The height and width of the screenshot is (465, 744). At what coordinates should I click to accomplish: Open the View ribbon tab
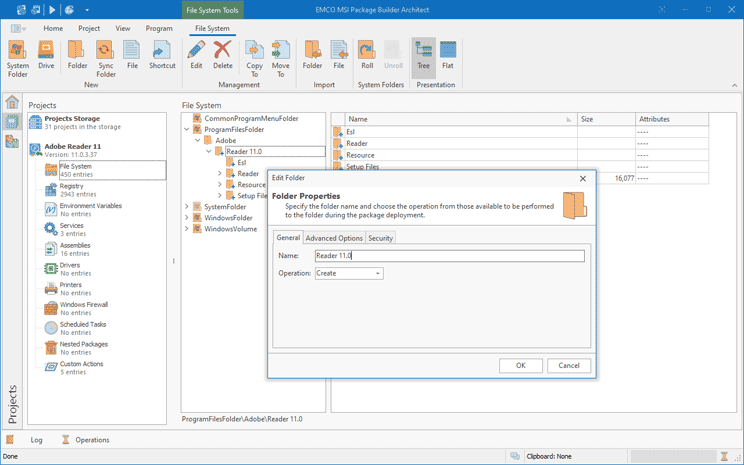coord(123,28)
